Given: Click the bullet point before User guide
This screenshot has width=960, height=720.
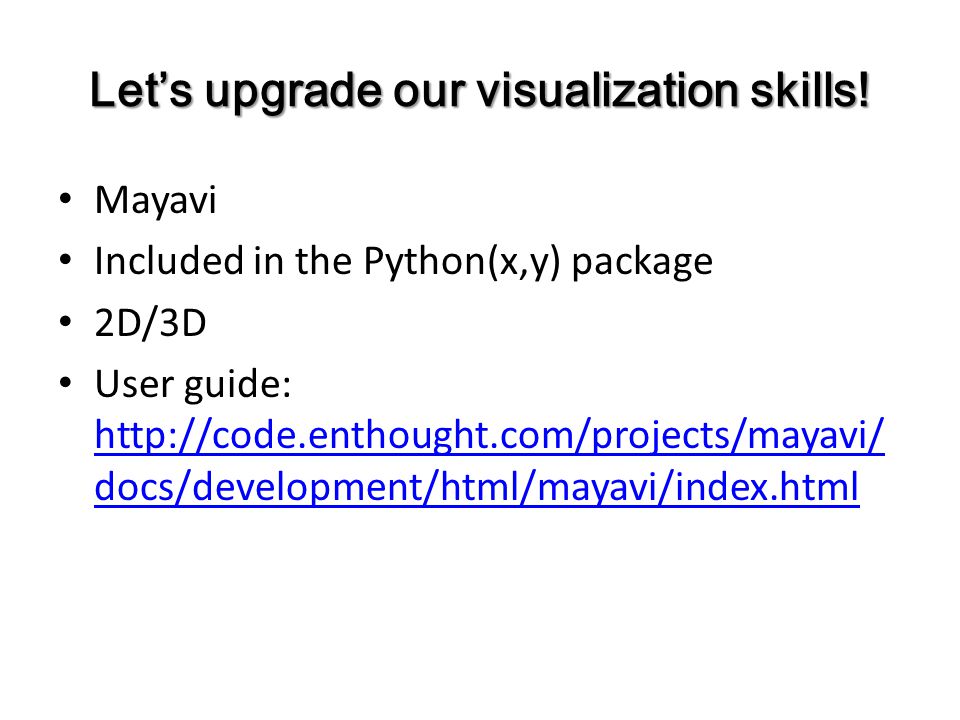Looking at the screenshot, I should tap(66, 383).
